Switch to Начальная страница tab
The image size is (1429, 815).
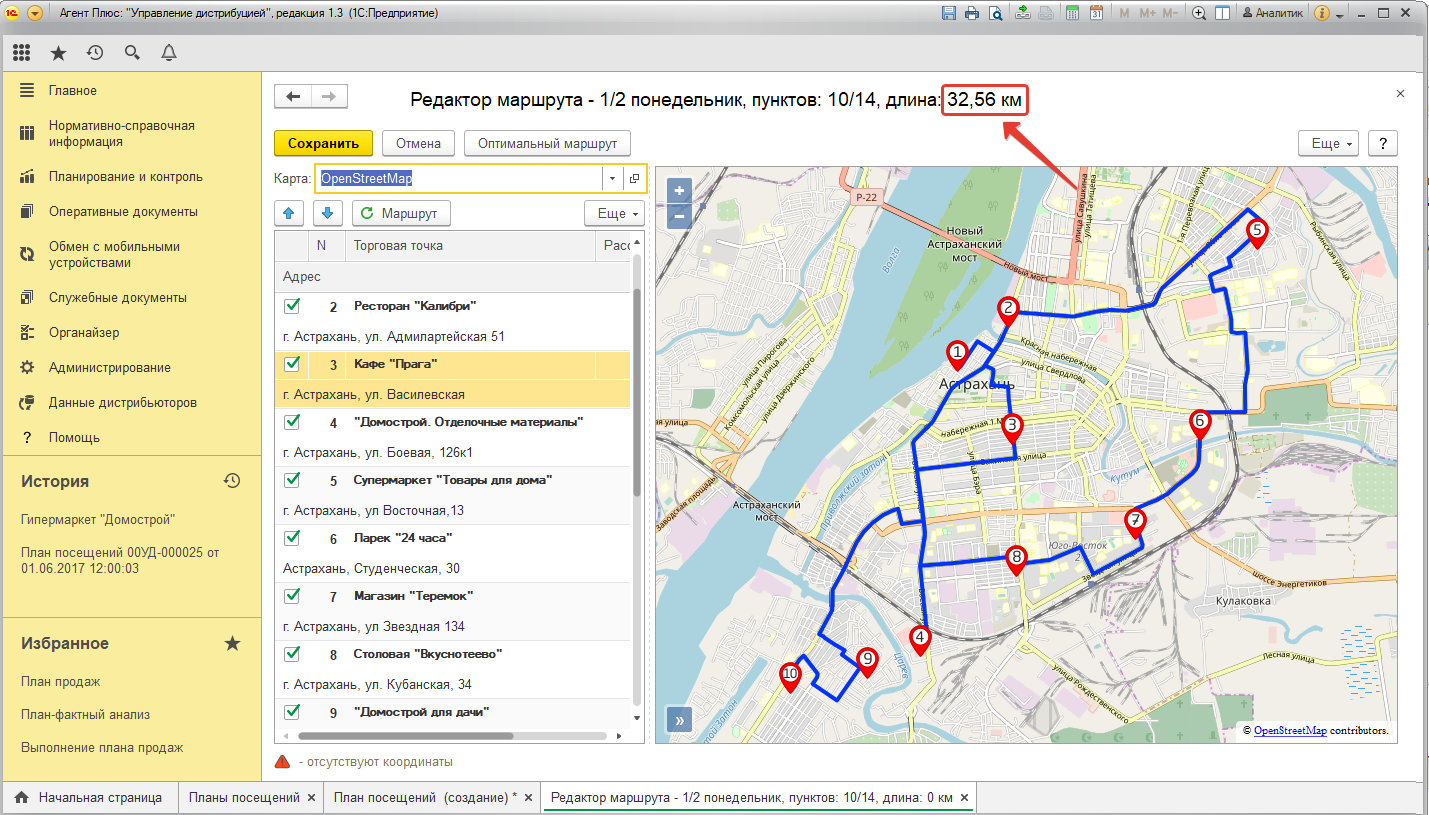coord(89,798)
